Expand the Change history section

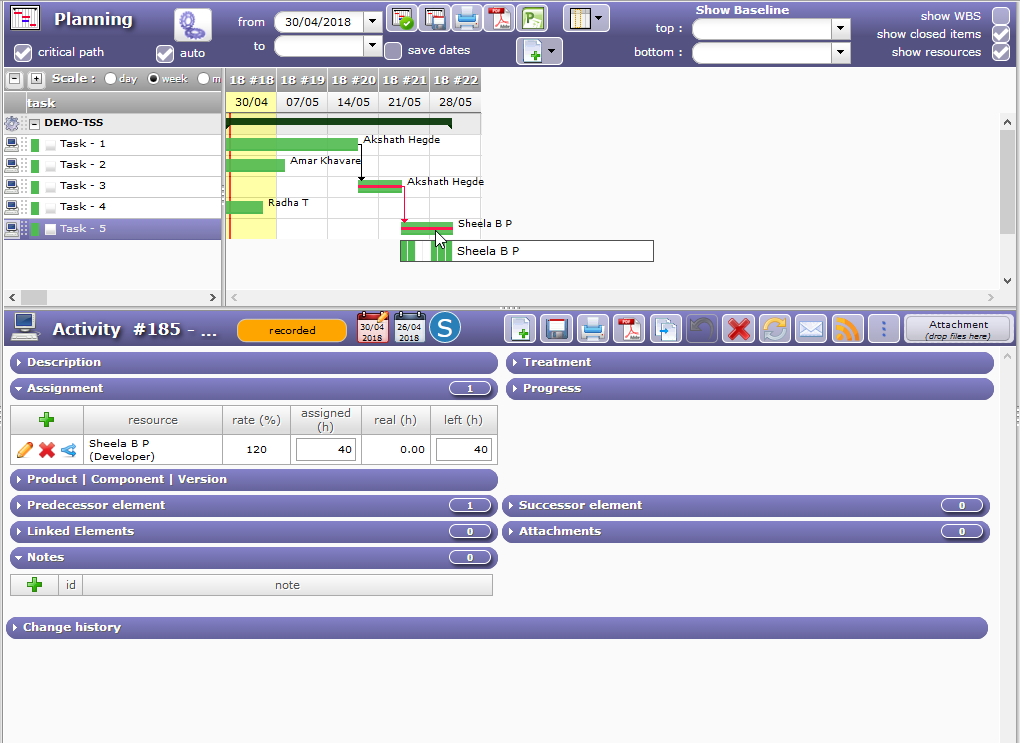(x=72, y=627)
